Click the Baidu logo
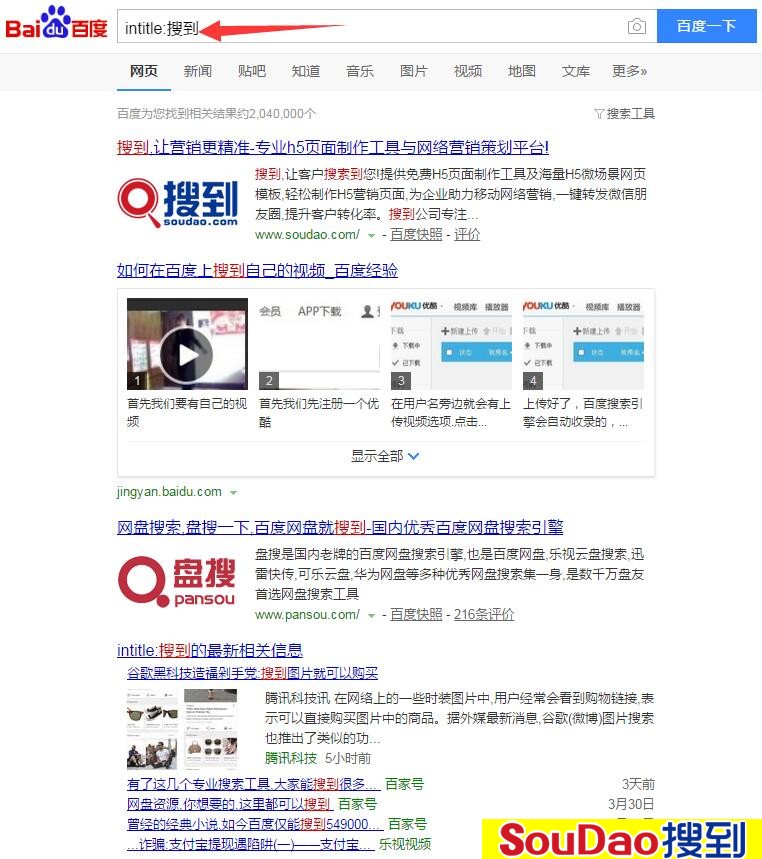The image size is (762, 859). click(56, 23)
